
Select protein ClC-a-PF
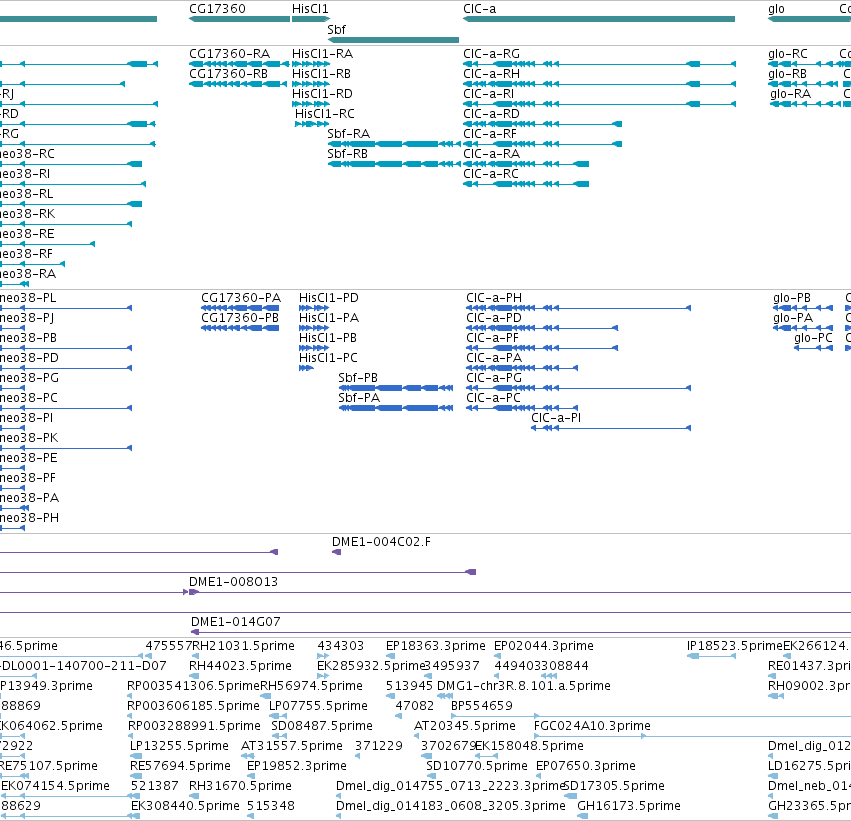pos(542,348)
